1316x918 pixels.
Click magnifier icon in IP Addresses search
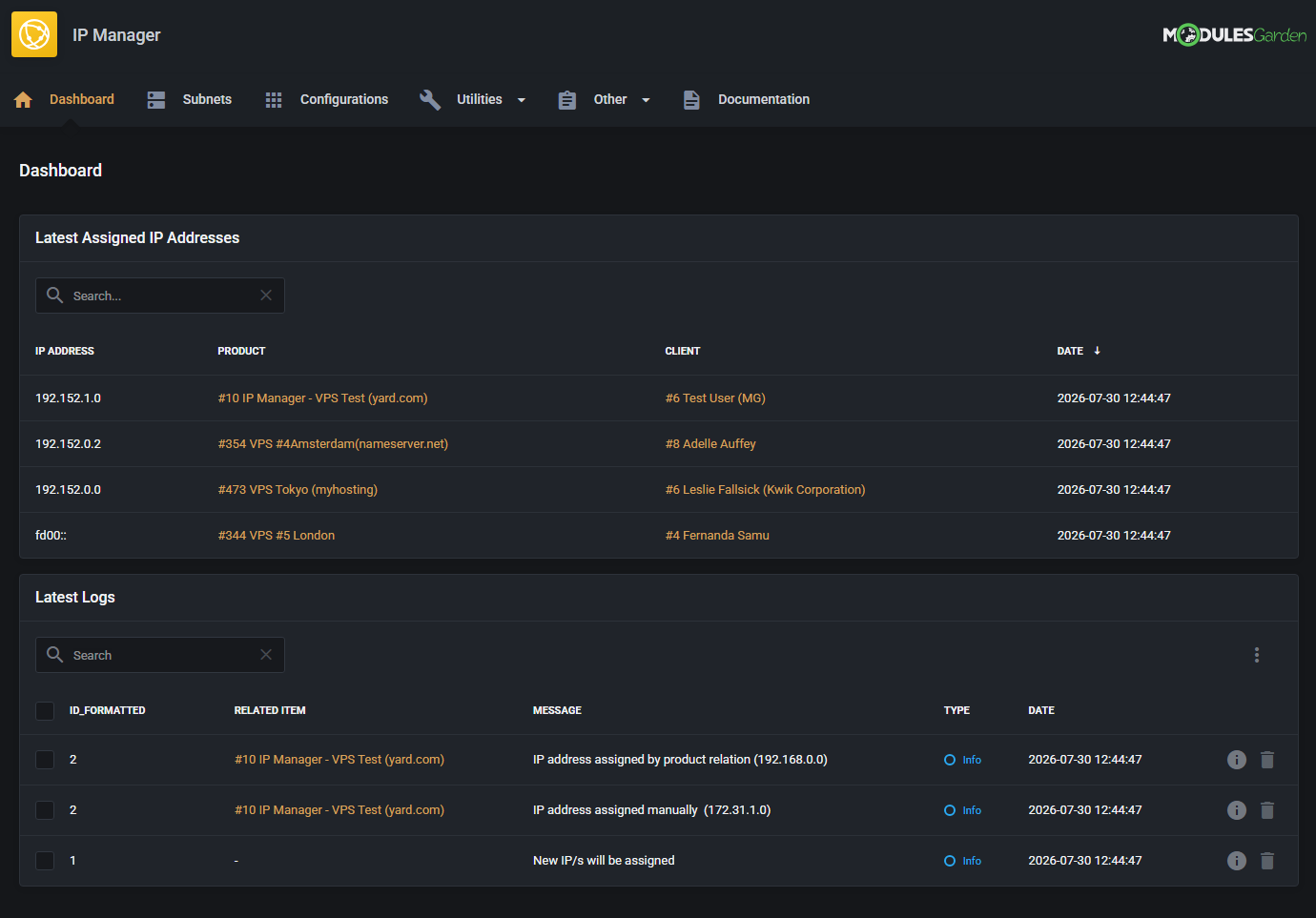point(55,296)
